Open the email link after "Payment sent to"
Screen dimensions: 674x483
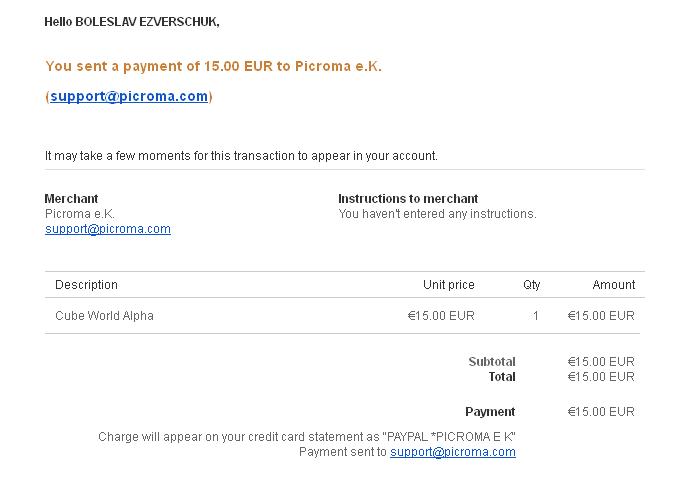pyautogui.click(x=453, y=452)
